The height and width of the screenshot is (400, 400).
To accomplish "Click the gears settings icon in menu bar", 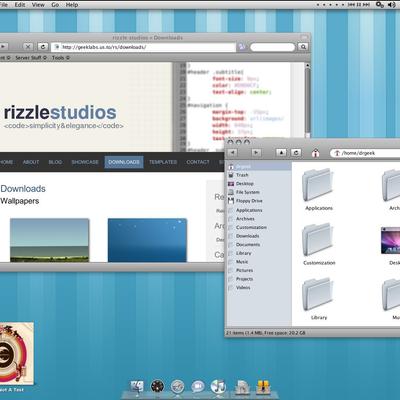I will tap(379, 5).
